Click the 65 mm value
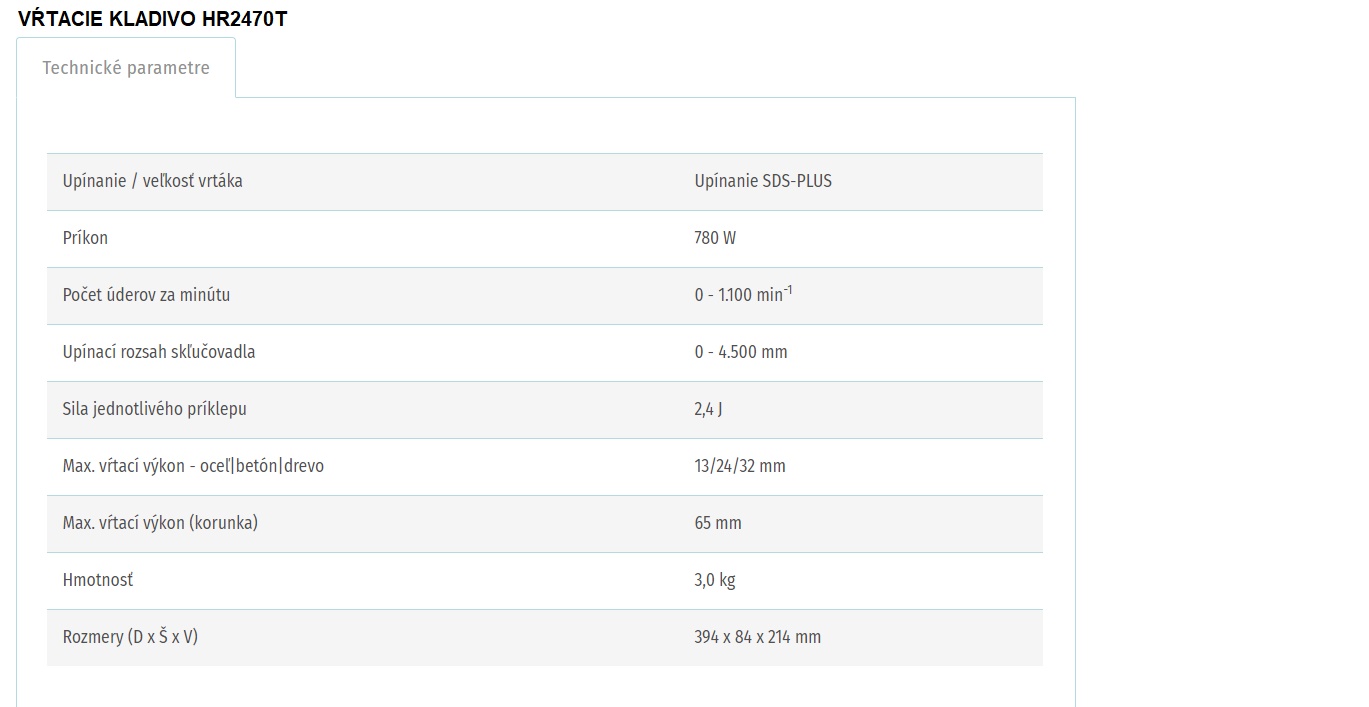Screen dimensions: 1369x707 pos(718,523)
